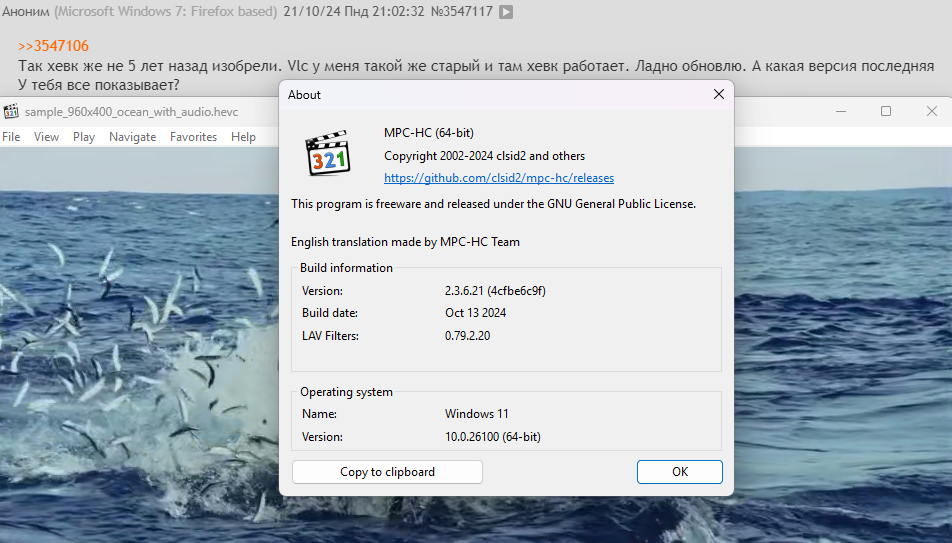
Task: Click Copy to clipboard button
Action: click(387, 472)
